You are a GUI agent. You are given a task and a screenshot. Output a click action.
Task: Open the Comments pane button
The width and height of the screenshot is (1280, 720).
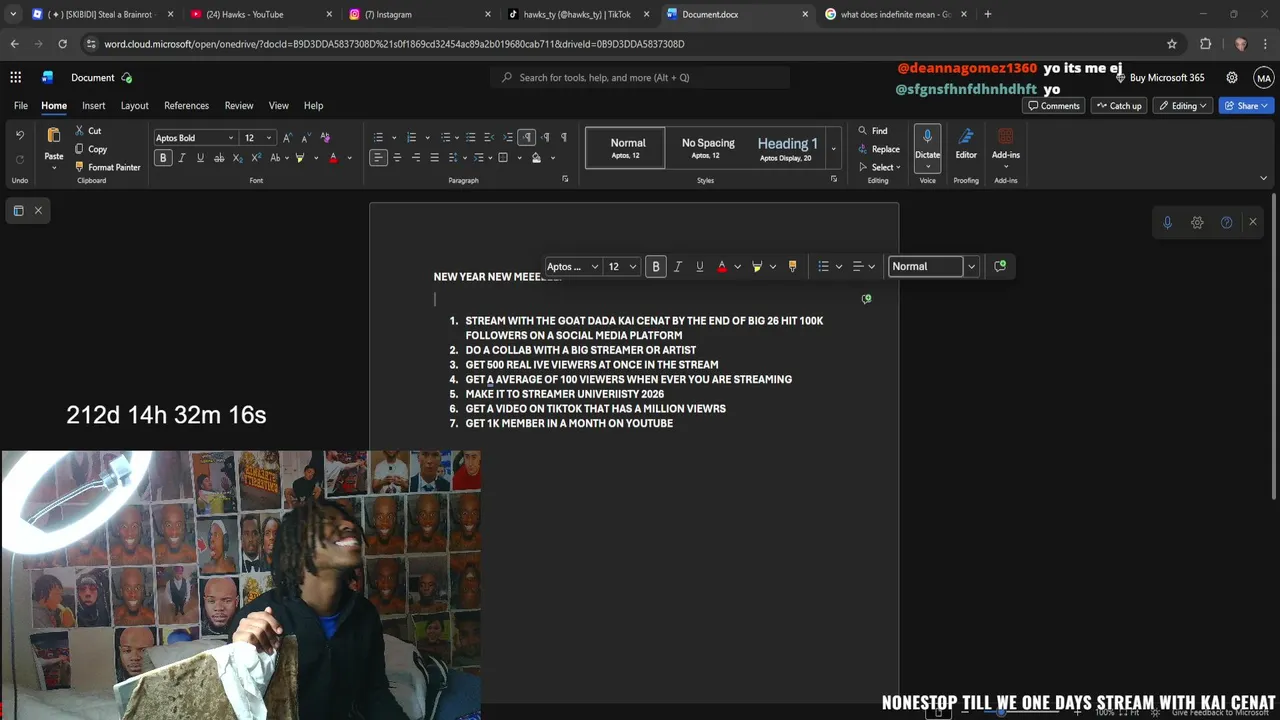coord(1054,105)
